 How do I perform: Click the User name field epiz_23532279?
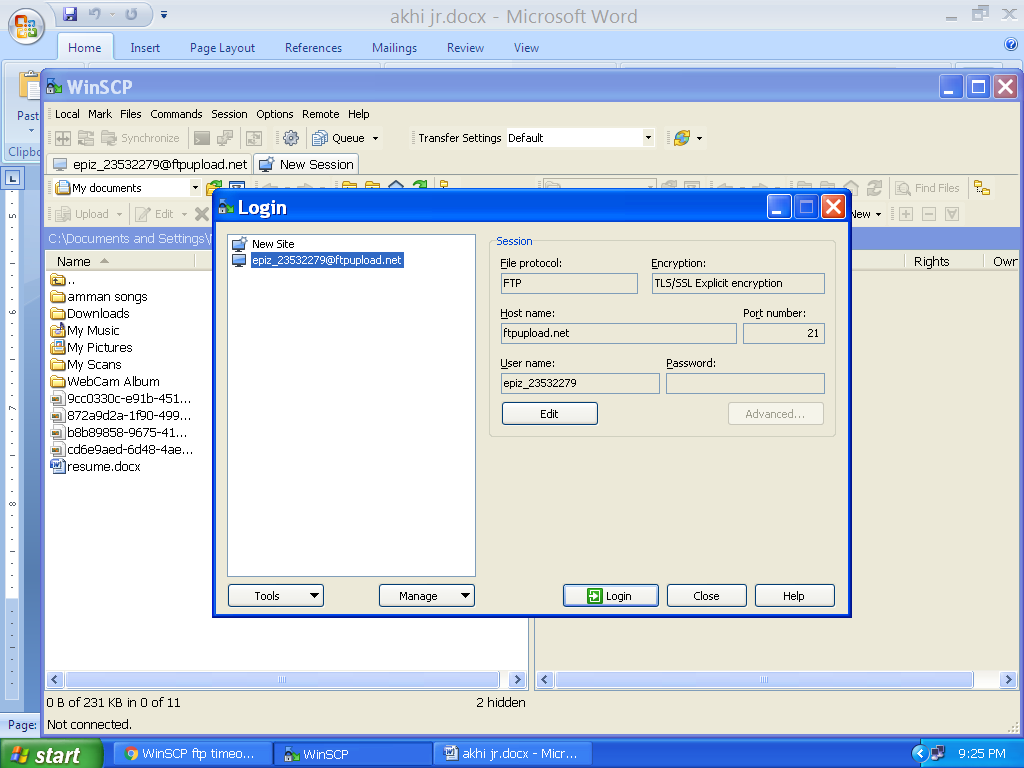tap(580, 383)
